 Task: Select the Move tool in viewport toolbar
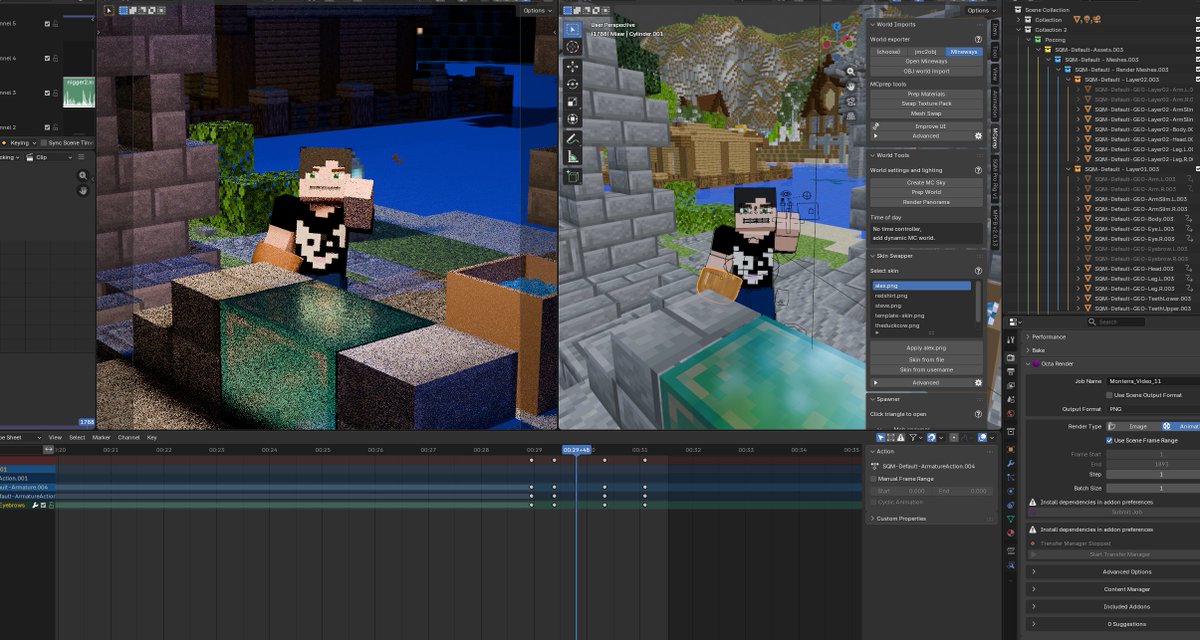572,66
